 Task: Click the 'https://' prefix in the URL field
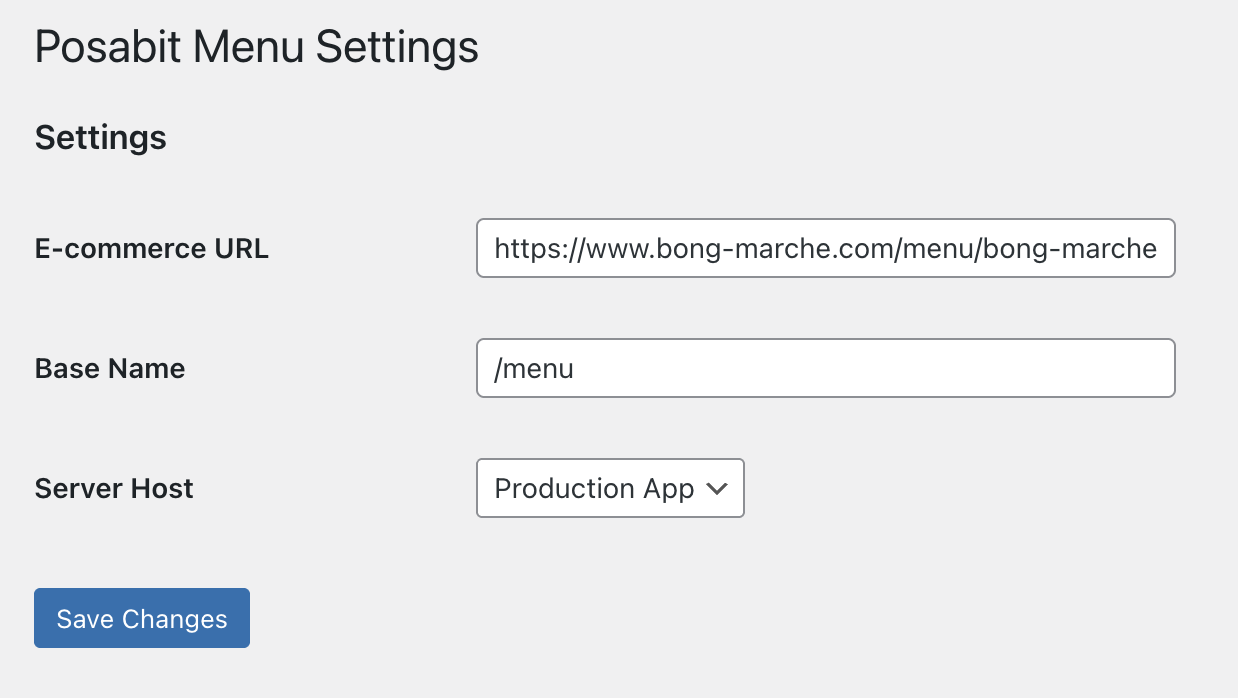[x=540, y=249]
